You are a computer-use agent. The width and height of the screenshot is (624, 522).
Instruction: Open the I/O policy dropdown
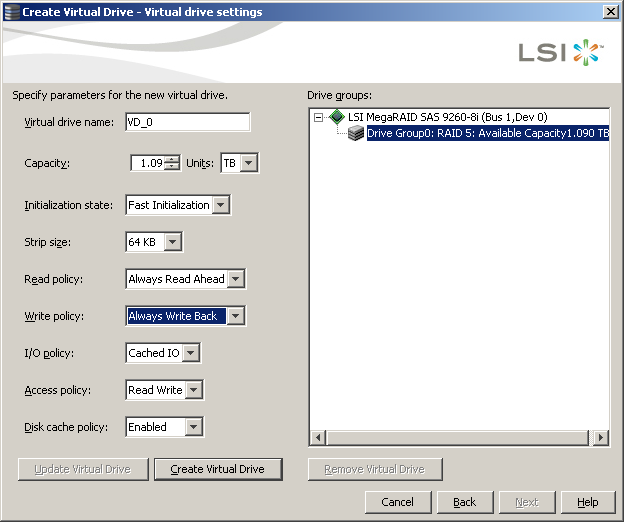[x=191, y=353]
